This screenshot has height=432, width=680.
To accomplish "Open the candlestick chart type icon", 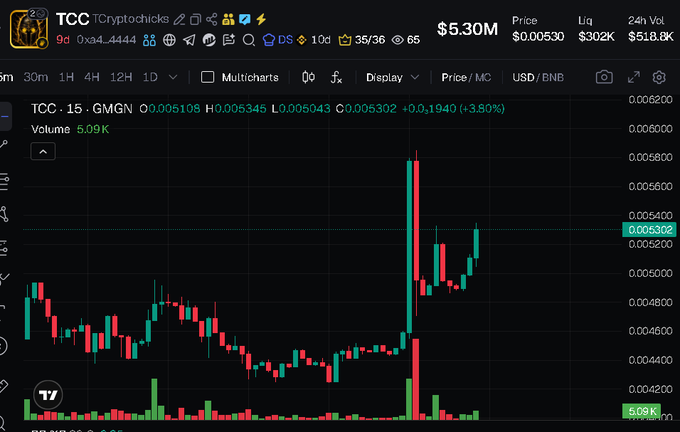I will tap(308, 77).
